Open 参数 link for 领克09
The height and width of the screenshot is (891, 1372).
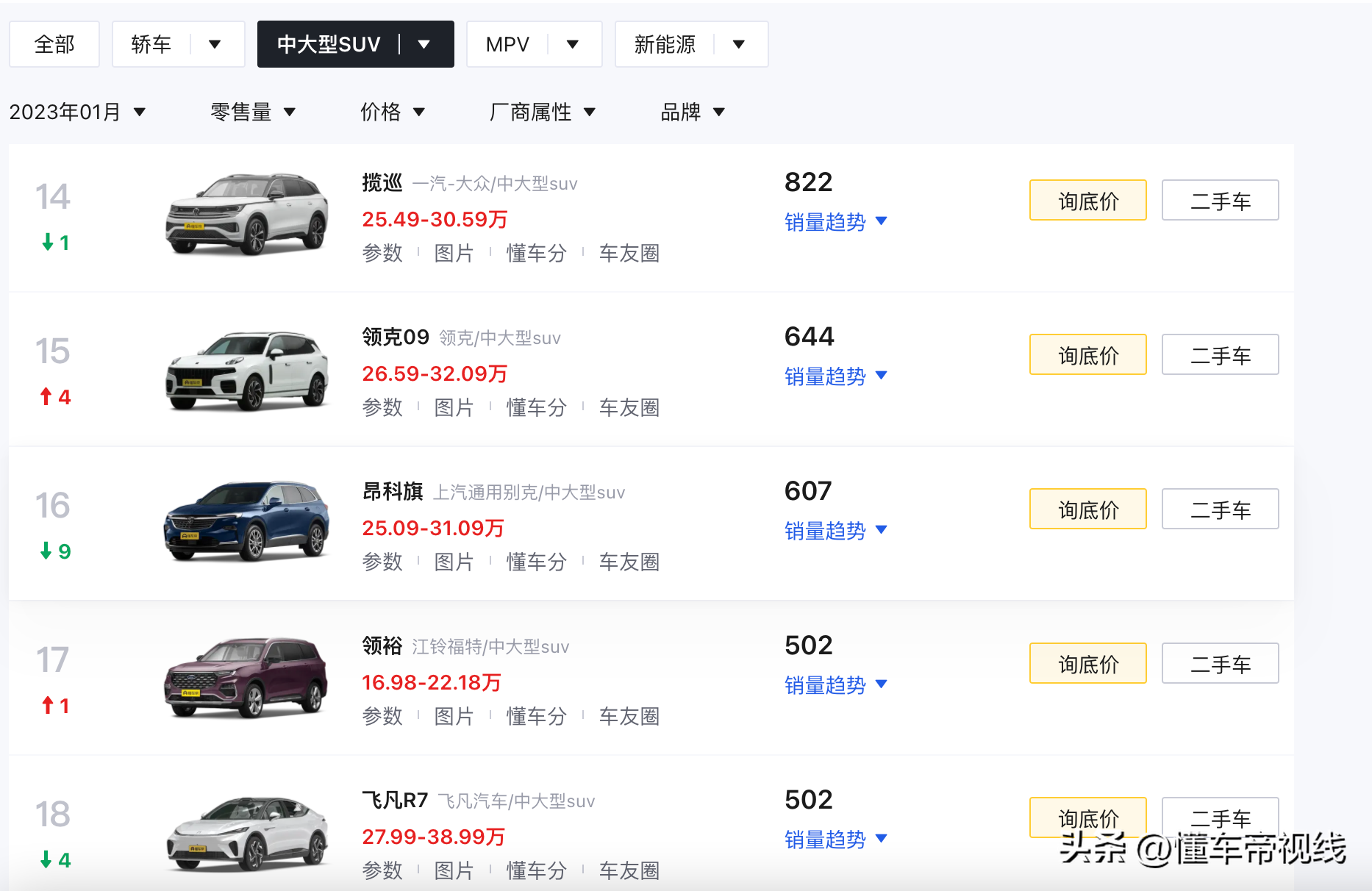(x=382, y=407)
